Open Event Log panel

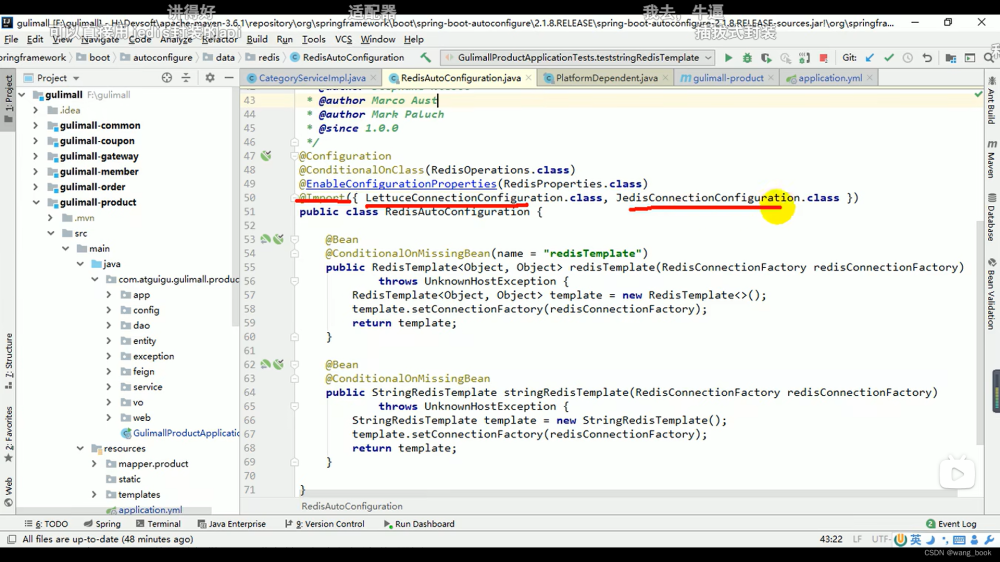point(951,524)
